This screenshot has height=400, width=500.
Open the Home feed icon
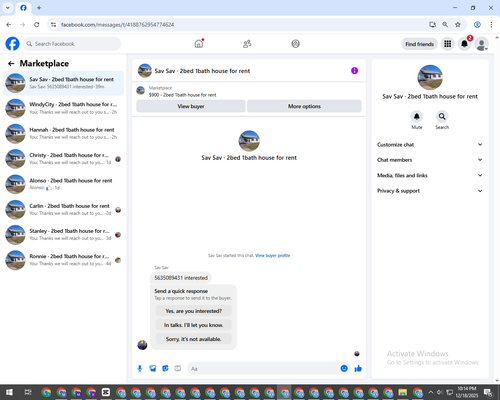coord(199,44)
